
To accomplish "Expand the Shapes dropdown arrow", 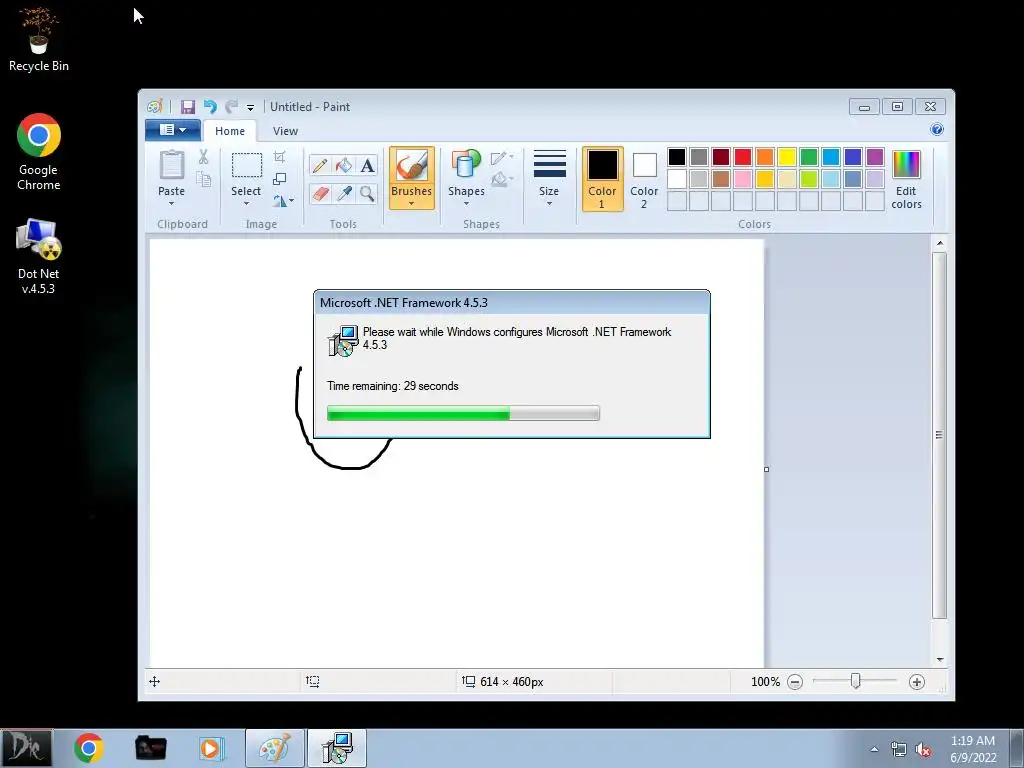I will tap(466, 203).
